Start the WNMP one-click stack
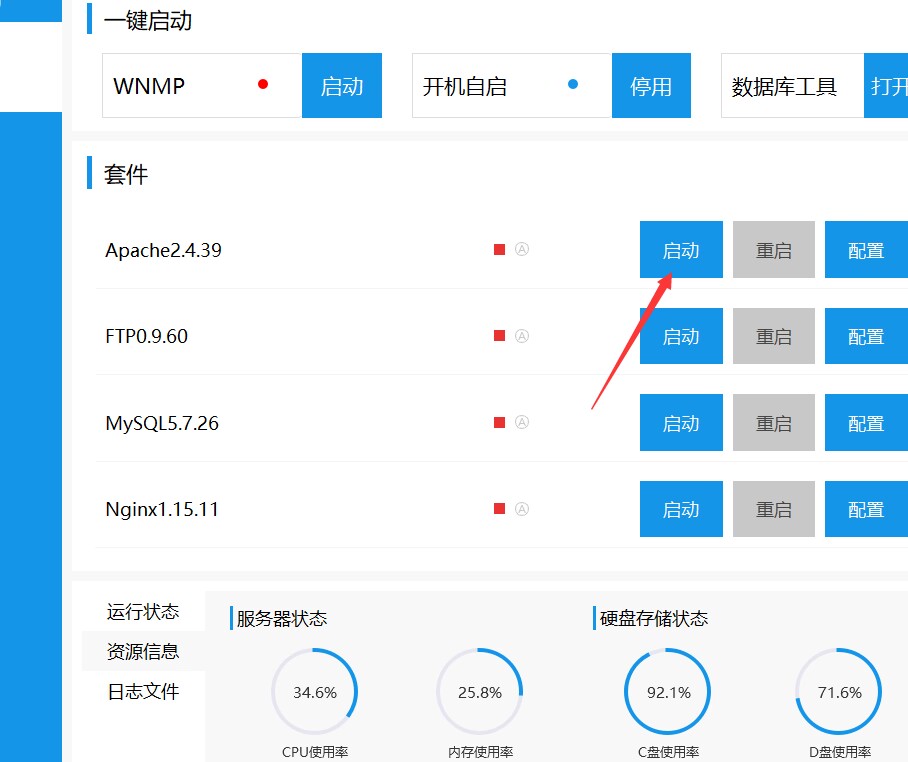This screenshot has height=762, width=908. (x=342, y=86)
